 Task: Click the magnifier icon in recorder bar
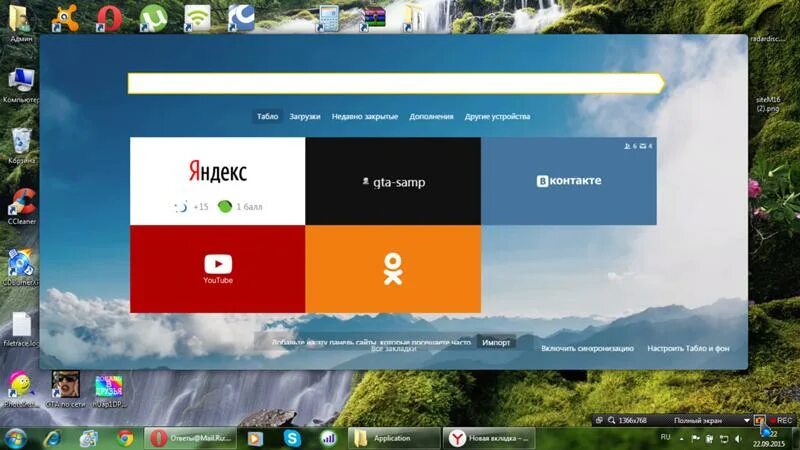[x=611, y=420]
